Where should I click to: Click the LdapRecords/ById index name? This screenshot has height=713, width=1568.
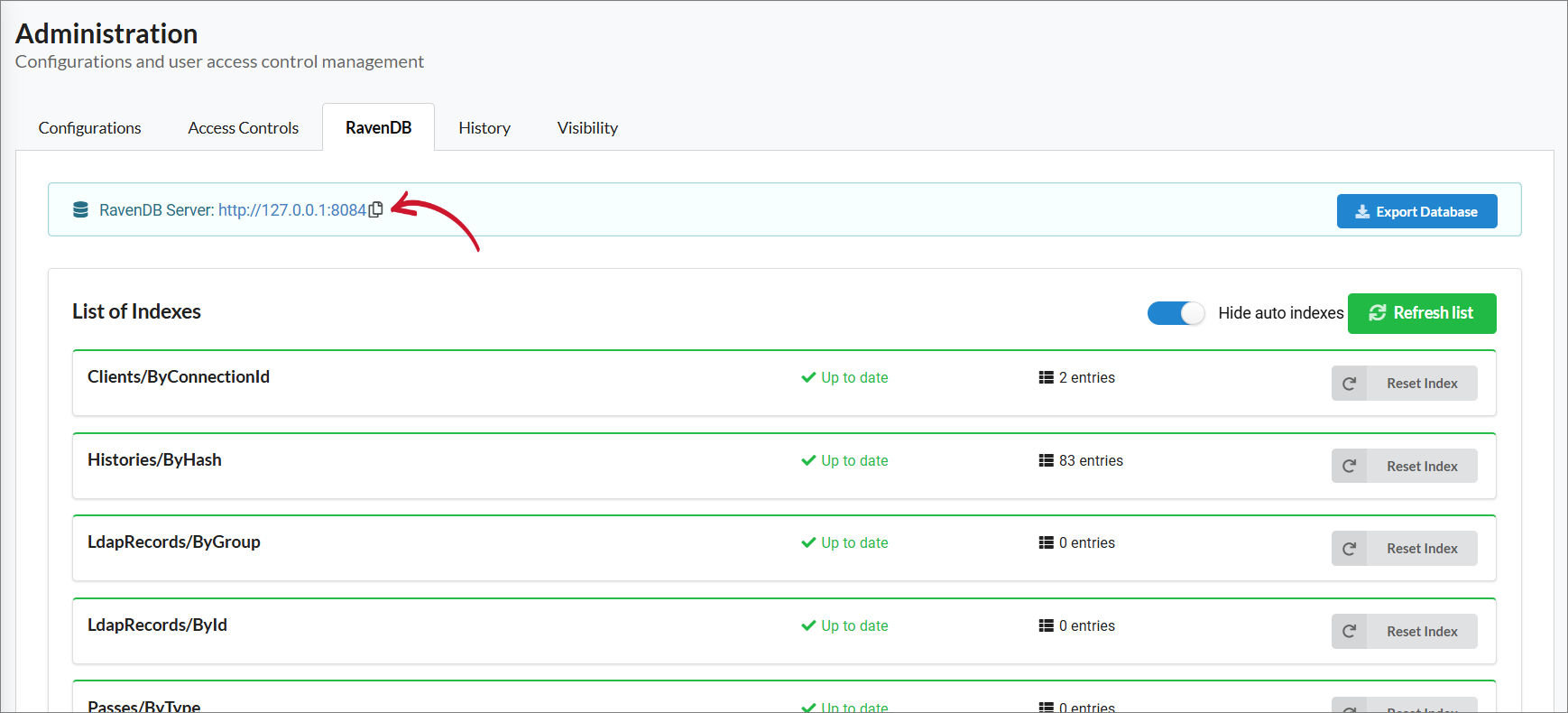tap(157, 625)
